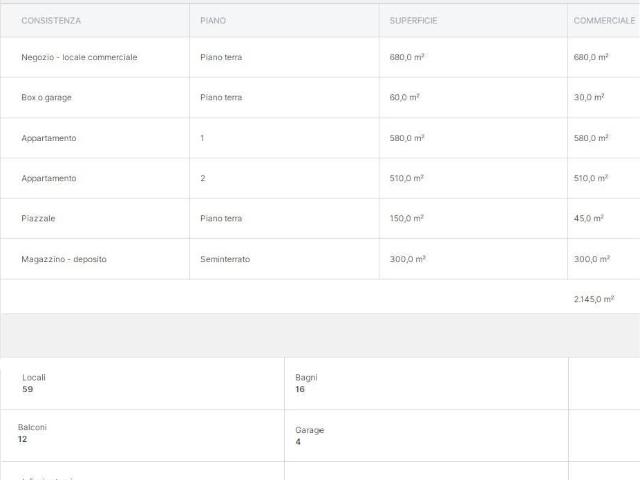Click the 580,0 m² surface value

click(407, 138)
